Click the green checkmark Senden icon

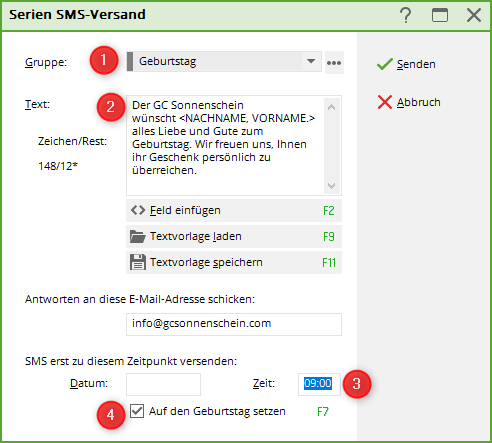(x=385, y=64)
